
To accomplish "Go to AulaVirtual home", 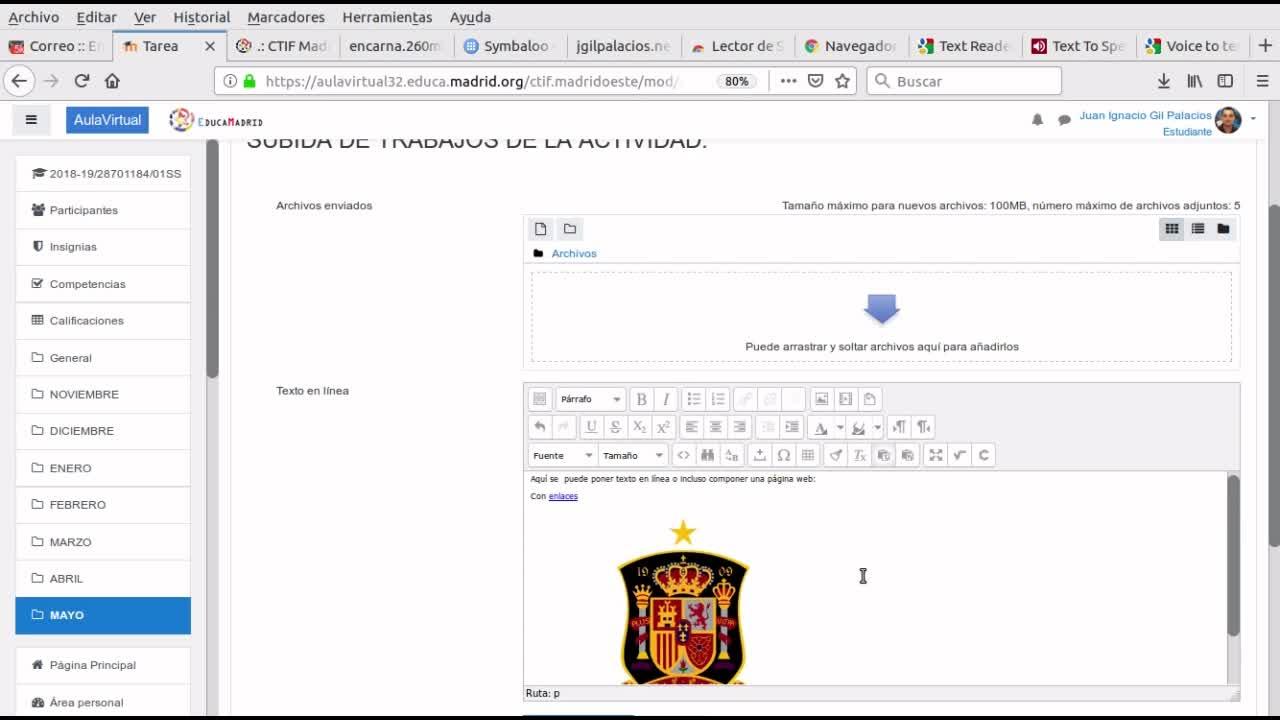I will 108,120.
